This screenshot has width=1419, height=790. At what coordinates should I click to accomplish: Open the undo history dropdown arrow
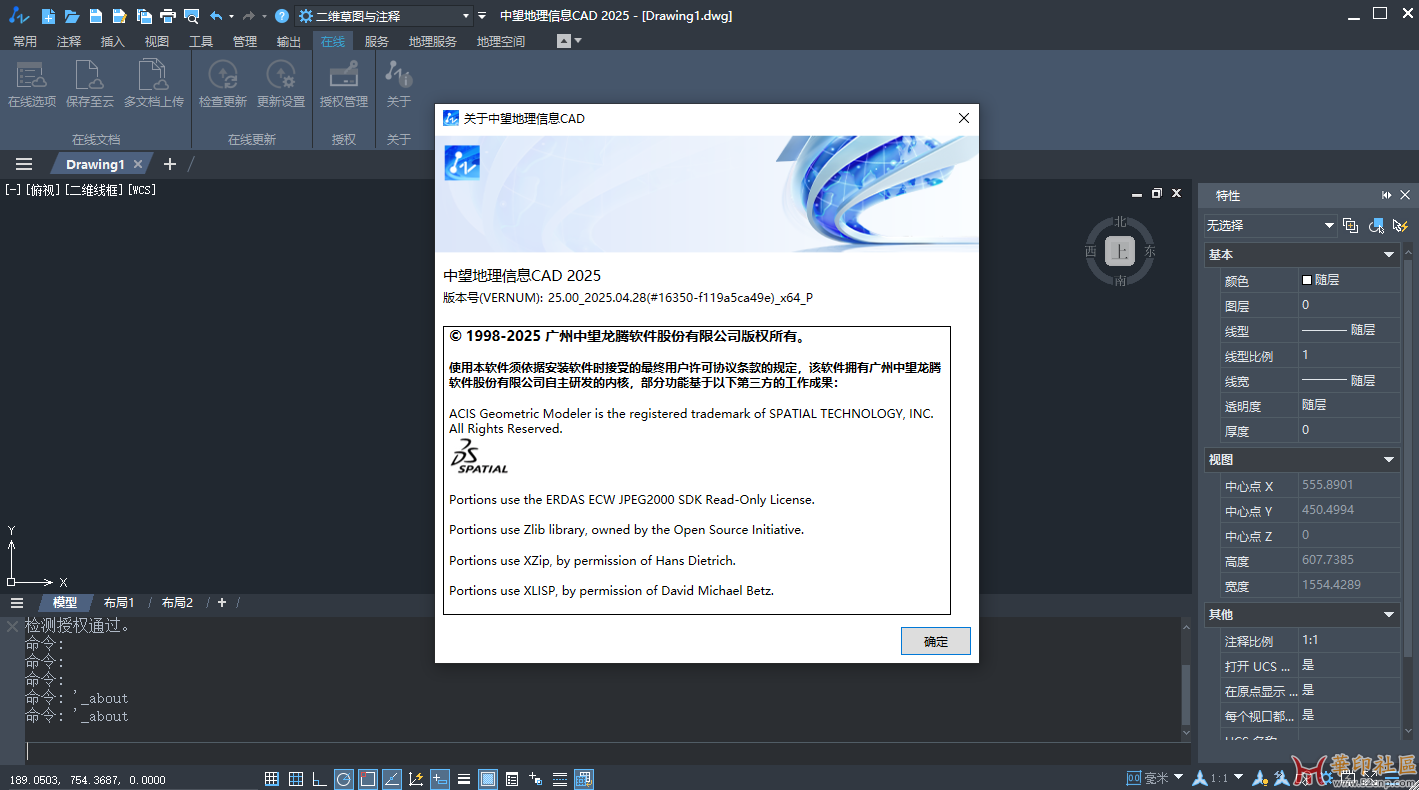[x=232, y=16]
